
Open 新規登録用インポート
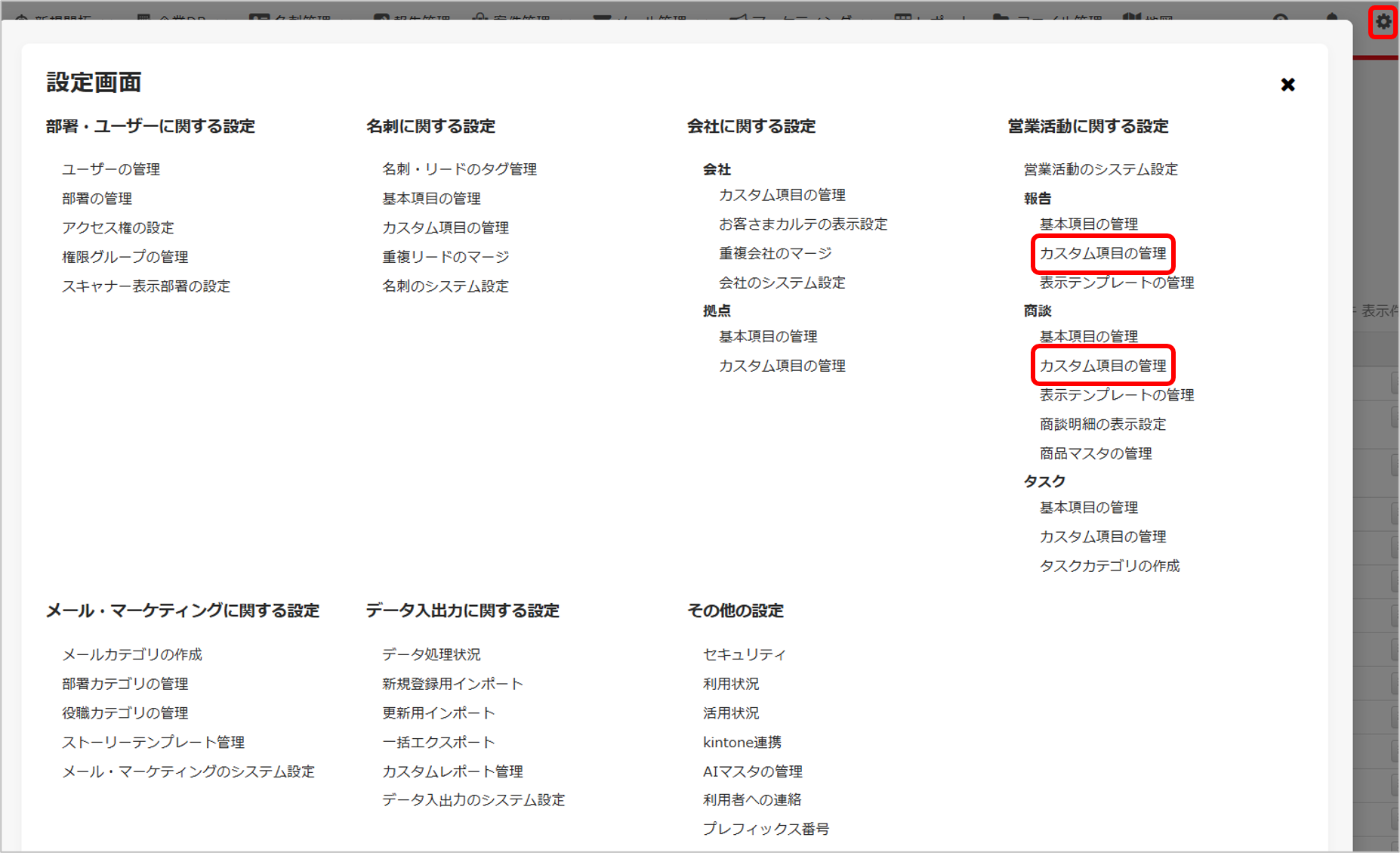[452, 684]
